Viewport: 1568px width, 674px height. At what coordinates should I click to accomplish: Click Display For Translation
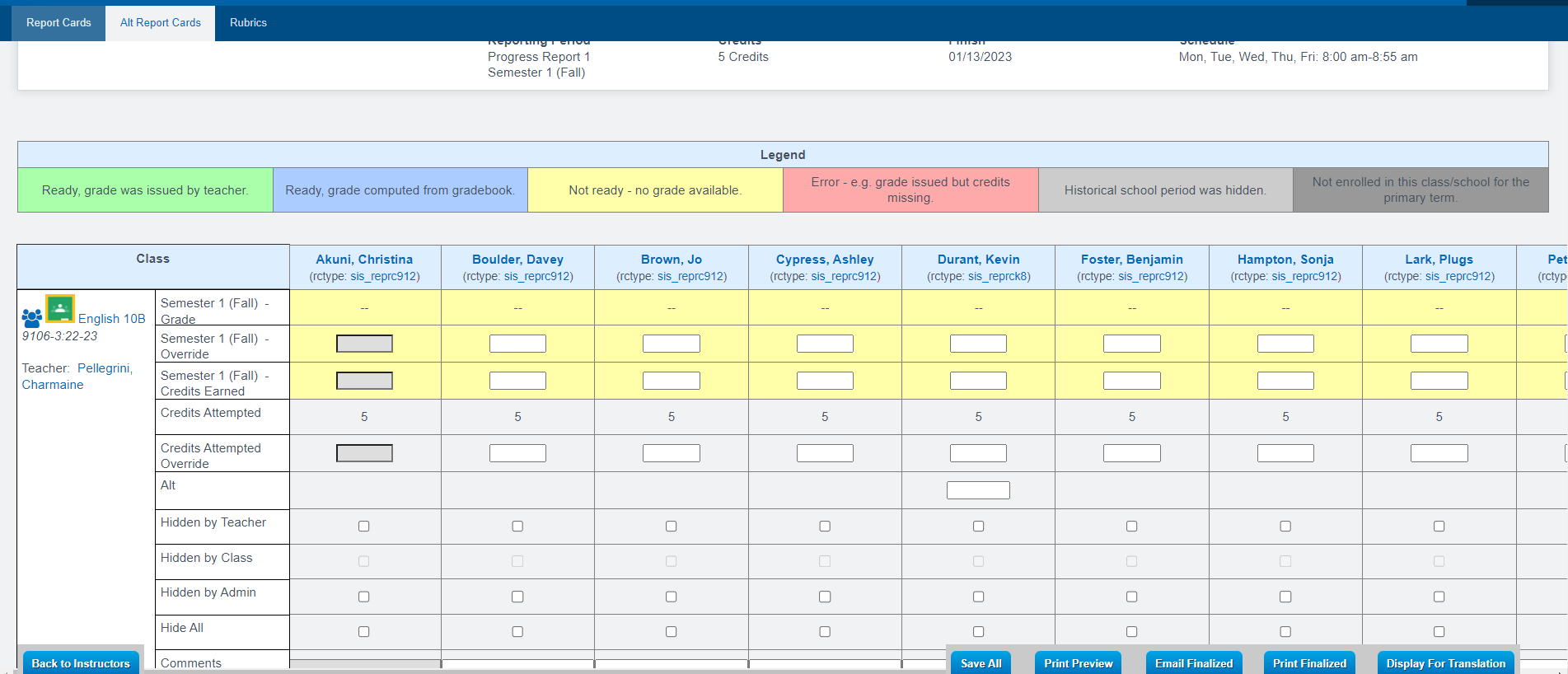[x=1445, y=663]
